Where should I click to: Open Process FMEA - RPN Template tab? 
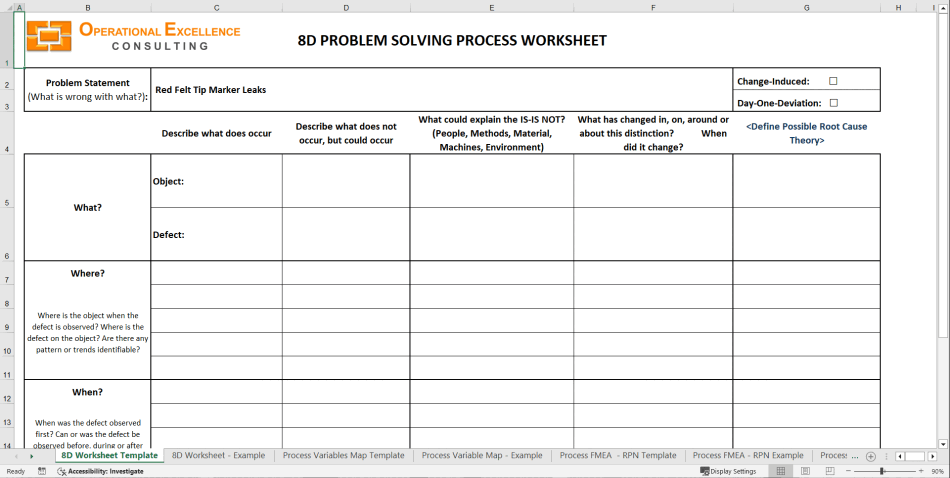pos(618,455)
